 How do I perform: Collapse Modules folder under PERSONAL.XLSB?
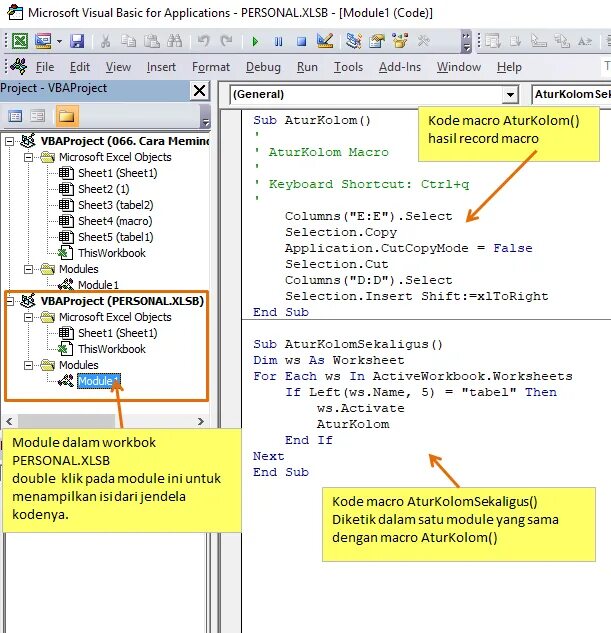[x=28, y=365]
